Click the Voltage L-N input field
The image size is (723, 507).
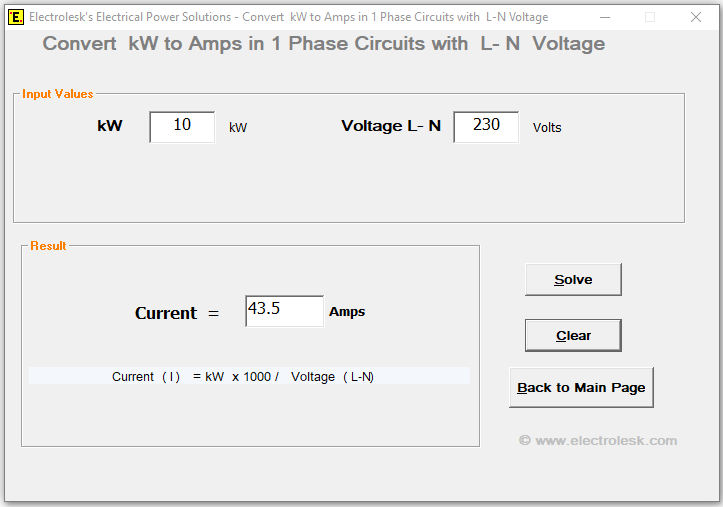486,127
